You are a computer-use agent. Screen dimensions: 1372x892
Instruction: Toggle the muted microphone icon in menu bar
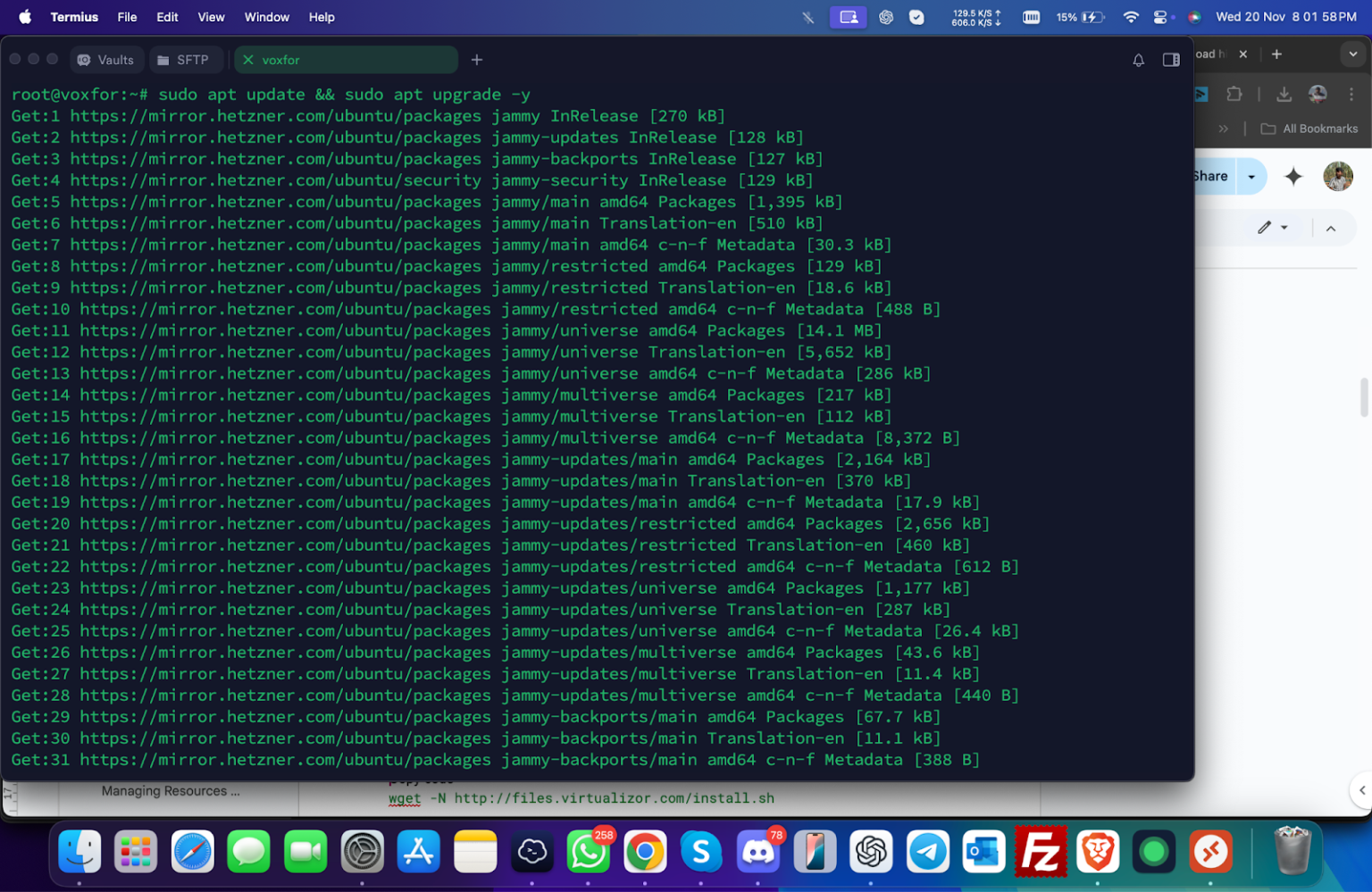tap(807, 17)
